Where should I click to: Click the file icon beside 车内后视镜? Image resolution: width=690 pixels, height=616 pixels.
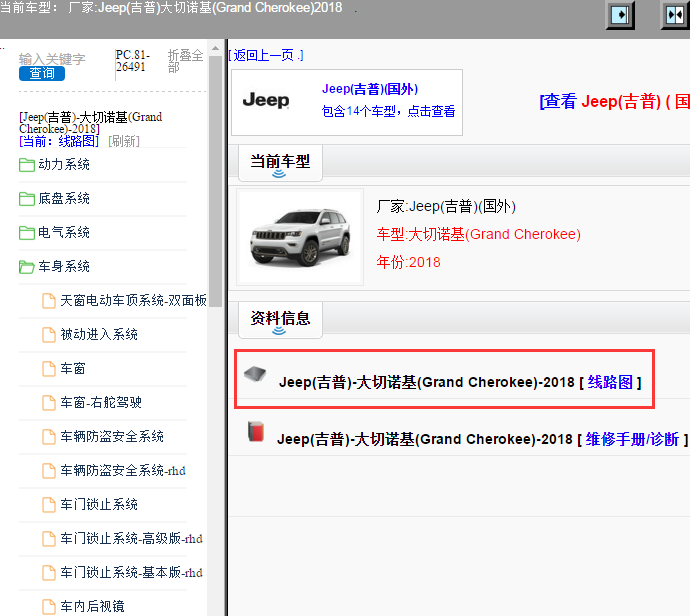(49, 607)
